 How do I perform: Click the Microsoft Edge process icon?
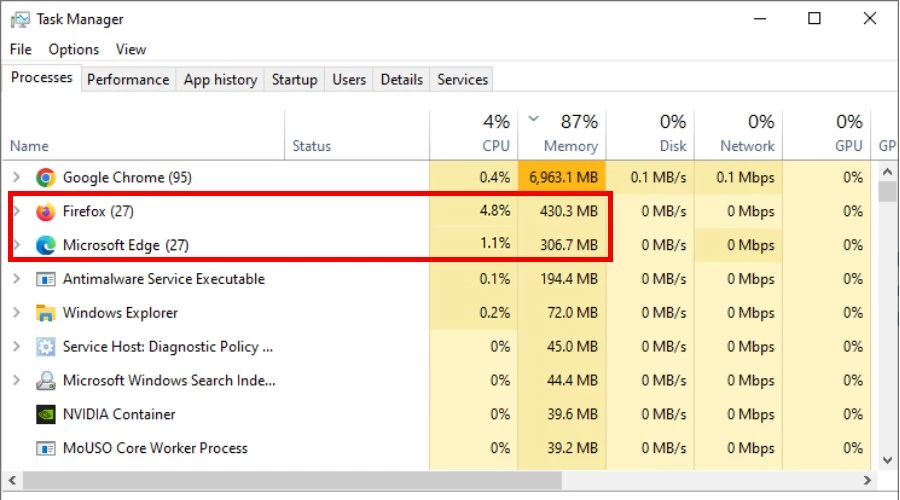(45, 245)
